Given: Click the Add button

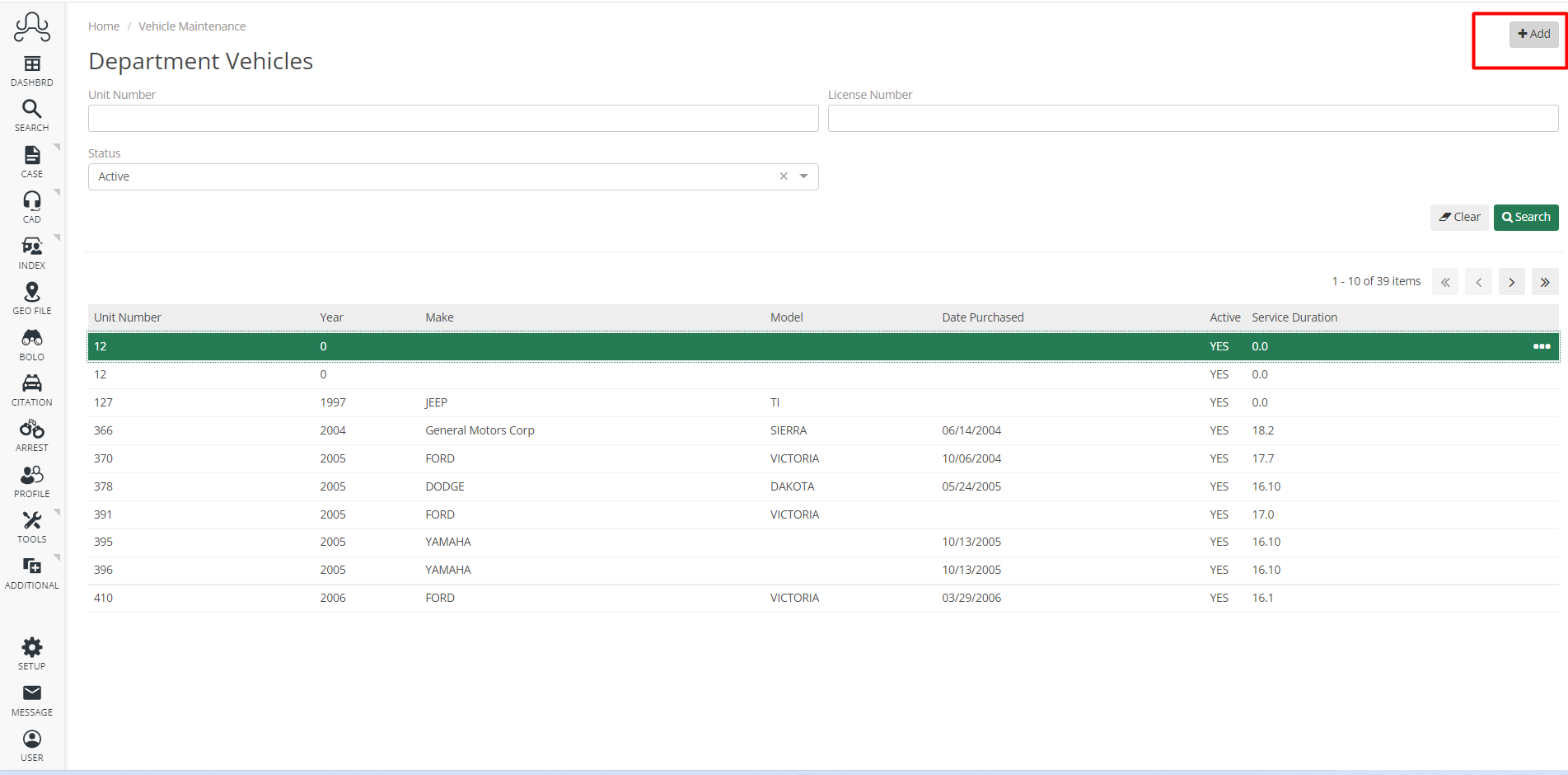Looking at the screenshot, I should 1533,34.
